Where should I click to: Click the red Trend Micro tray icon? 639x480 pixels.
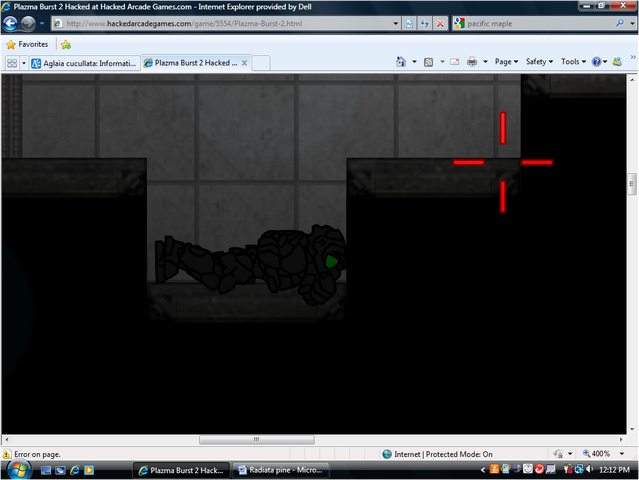pyautogui.click(x=539, y=469)
